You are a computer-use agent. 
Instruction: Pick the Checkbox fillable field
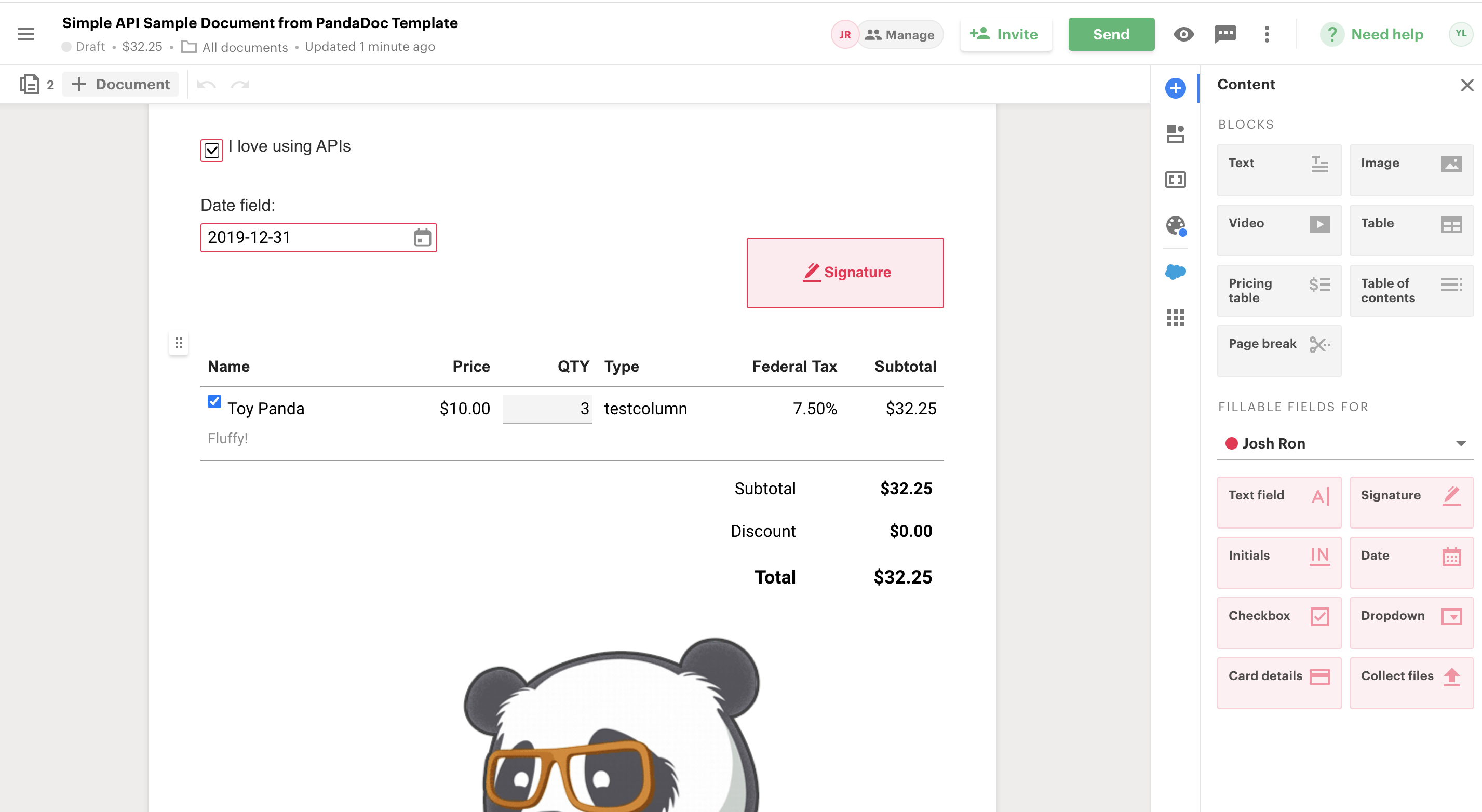click(x=1278, y=623)
